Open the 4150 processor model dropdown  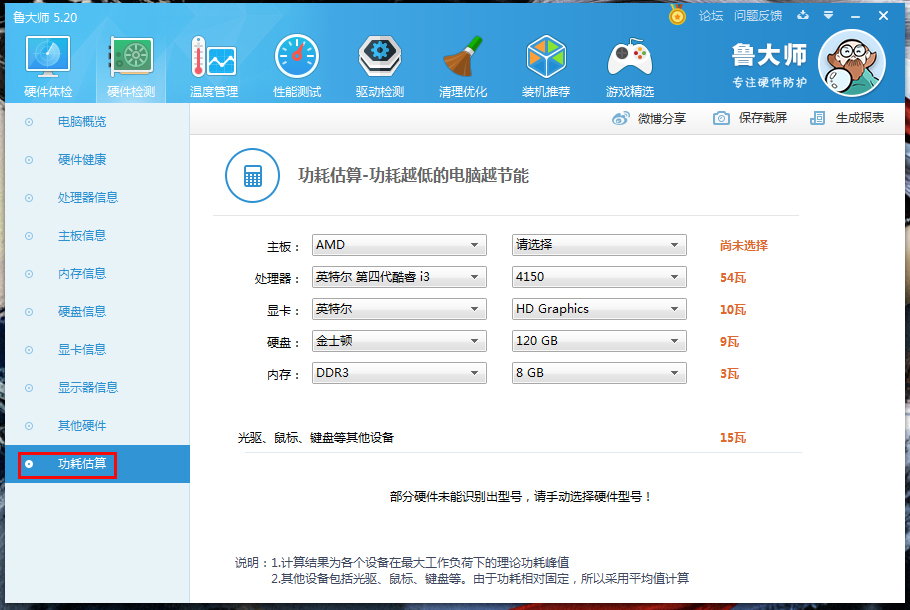coord(598,276)
